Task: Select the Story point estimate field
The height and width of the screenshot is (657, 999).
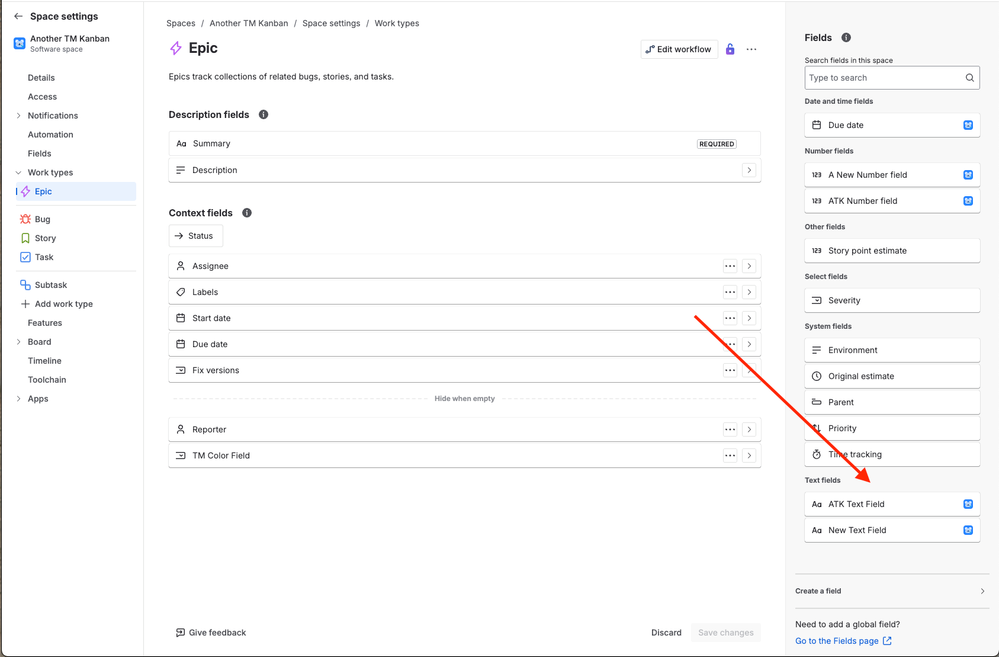Action: (891, 250)
